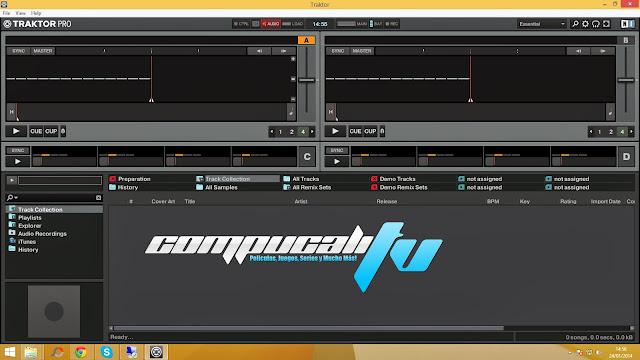The height and width of the screenshot is (360, 640).
Task: Toggle MASTER on Deck B
Action: [362, 51]
